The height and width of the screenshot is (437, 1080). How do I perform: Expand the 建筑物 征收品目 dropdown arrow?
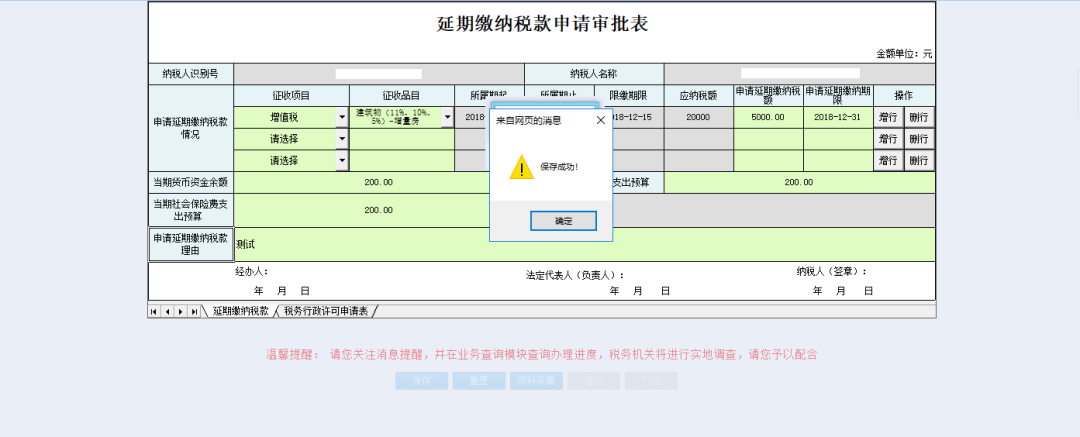[448, 117]
